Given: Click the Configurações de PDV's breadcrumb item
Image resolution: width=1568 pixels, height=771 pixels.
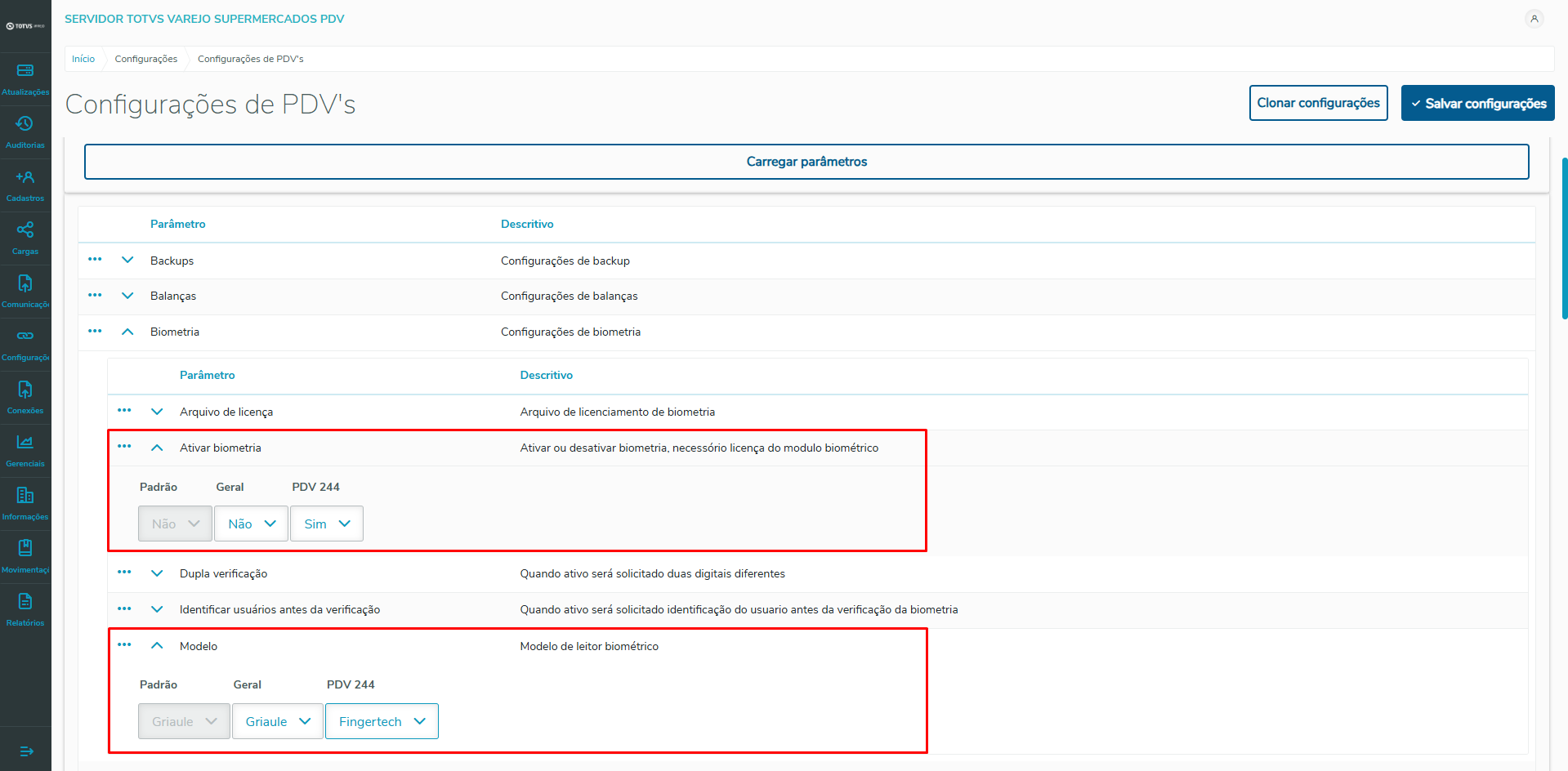Looking at the screenshot, I should 251,59.
